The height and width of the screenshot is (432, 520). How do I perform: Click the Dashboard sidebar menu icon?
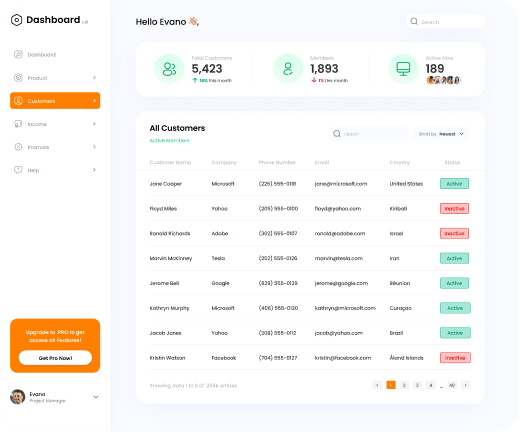pyautogui.click(x=18, y=54)
